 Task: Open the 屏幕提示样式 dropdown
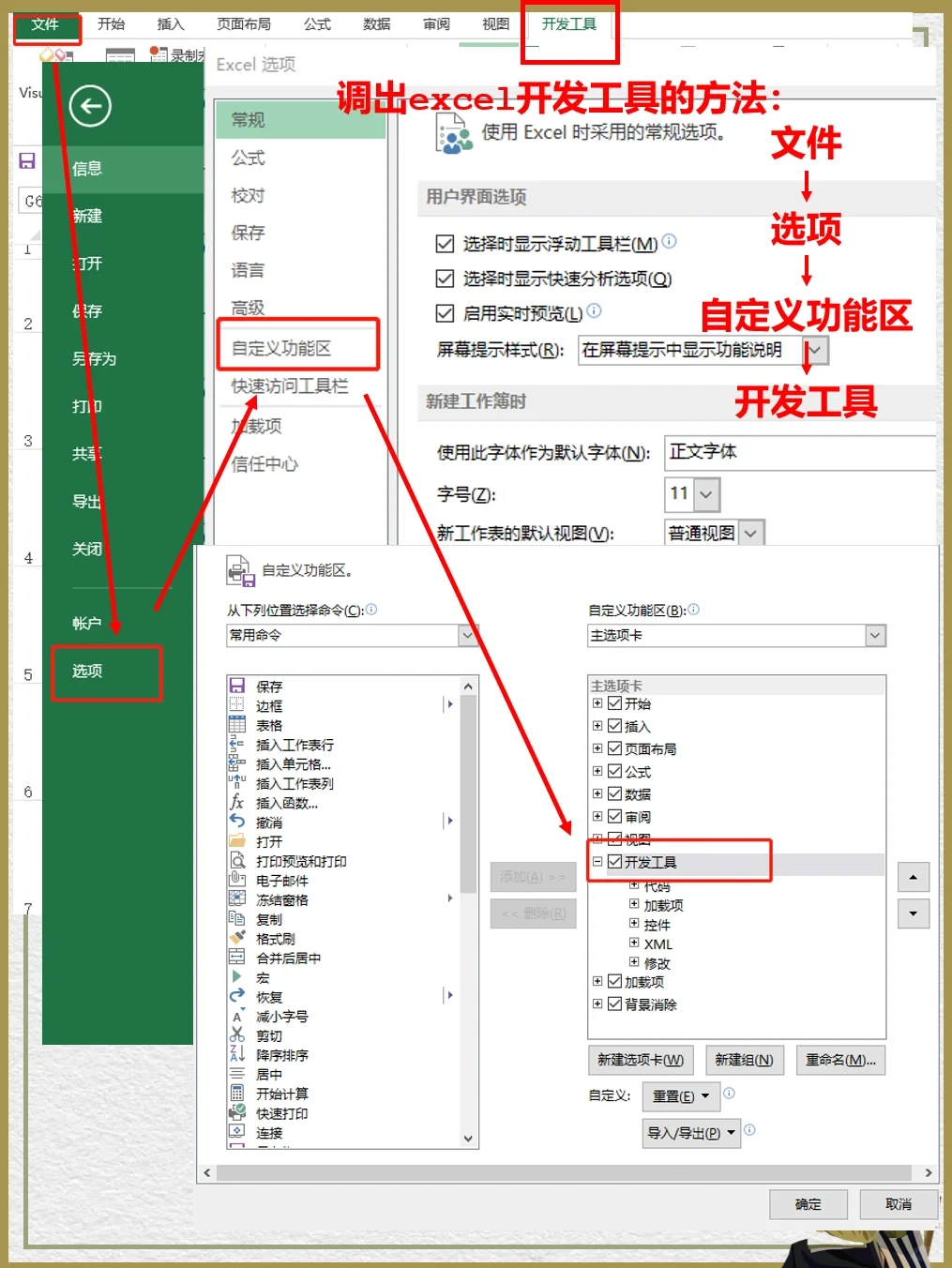816,350
